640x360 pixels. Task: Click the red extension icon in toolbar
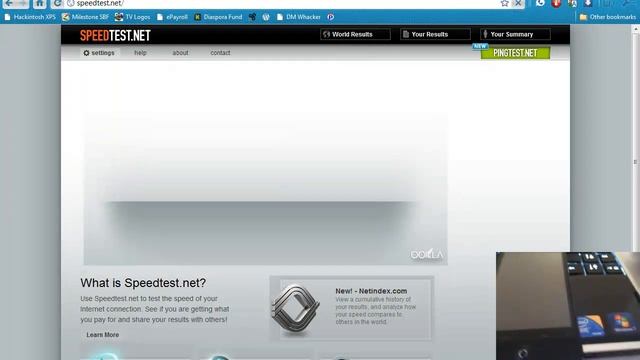pos(556,3)
